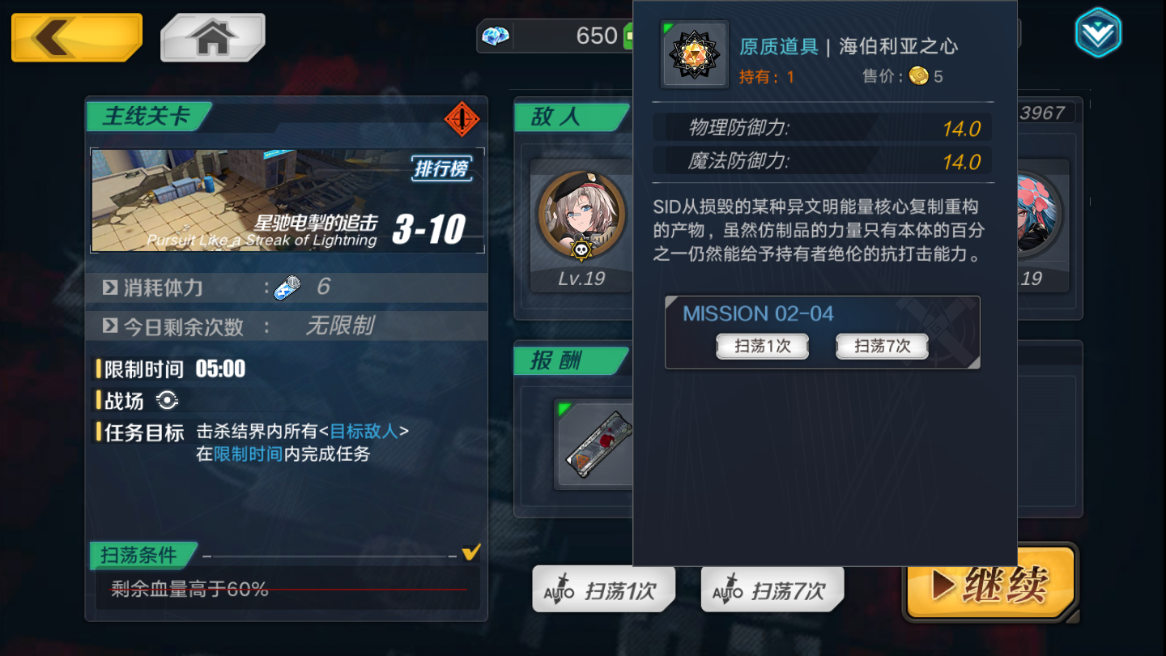Click the reward item in 报酬 panel

click(x=595, y=445)
